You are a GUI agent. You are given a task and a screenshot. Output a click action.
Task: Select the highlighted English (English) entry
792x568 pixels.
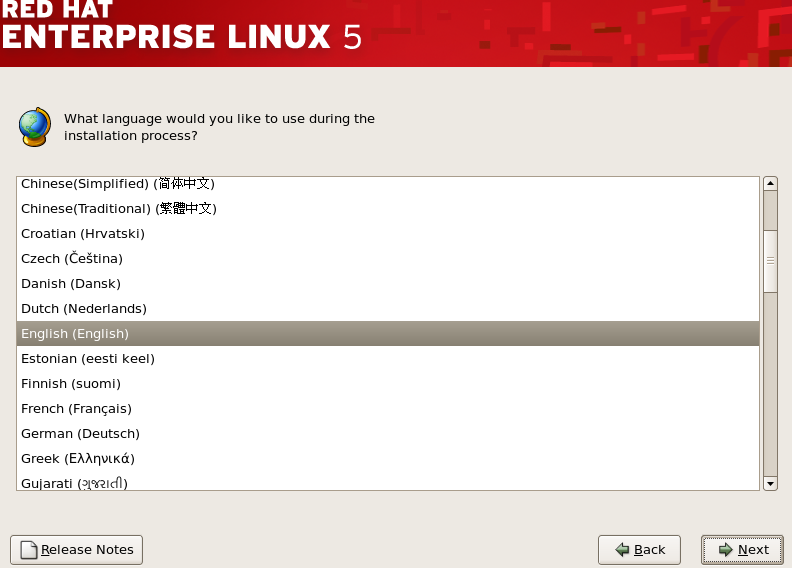(x=388, y=334)
